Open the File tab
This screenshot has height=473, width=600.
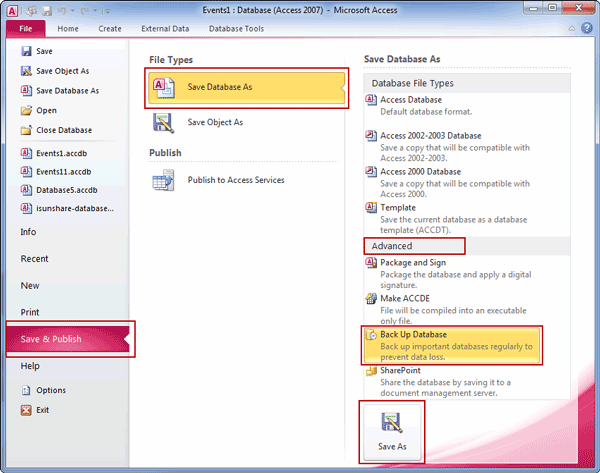point(26,29)
